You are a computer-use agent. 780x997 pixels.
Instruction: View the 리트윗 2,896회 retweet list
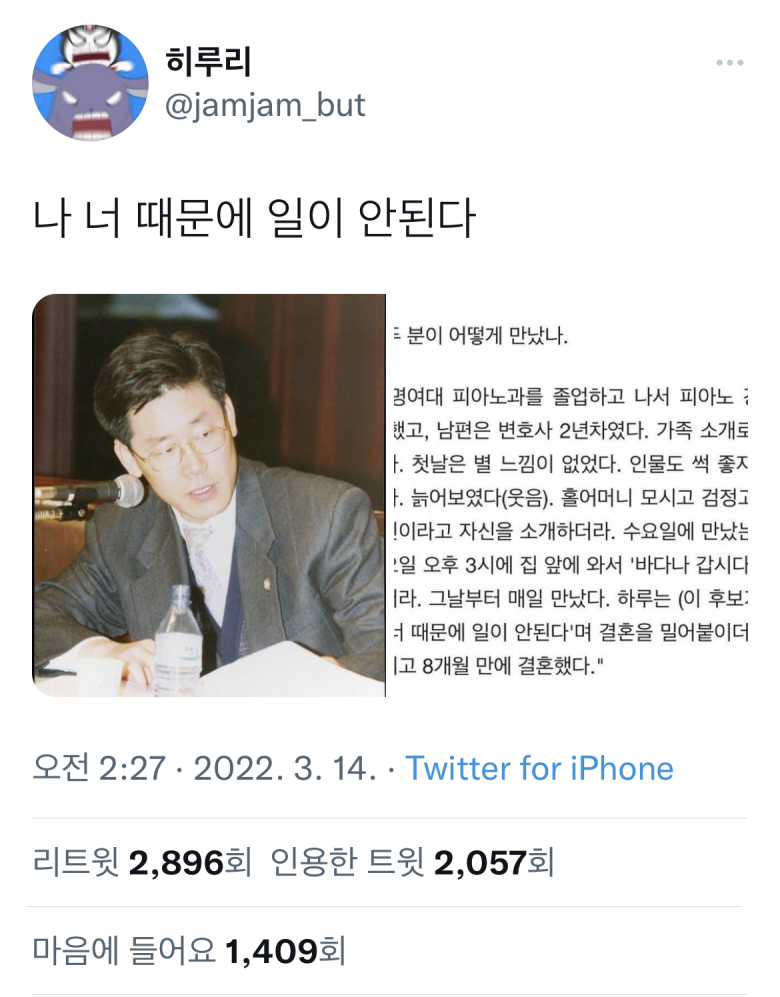pyautogui.click(x=142, y=862)
